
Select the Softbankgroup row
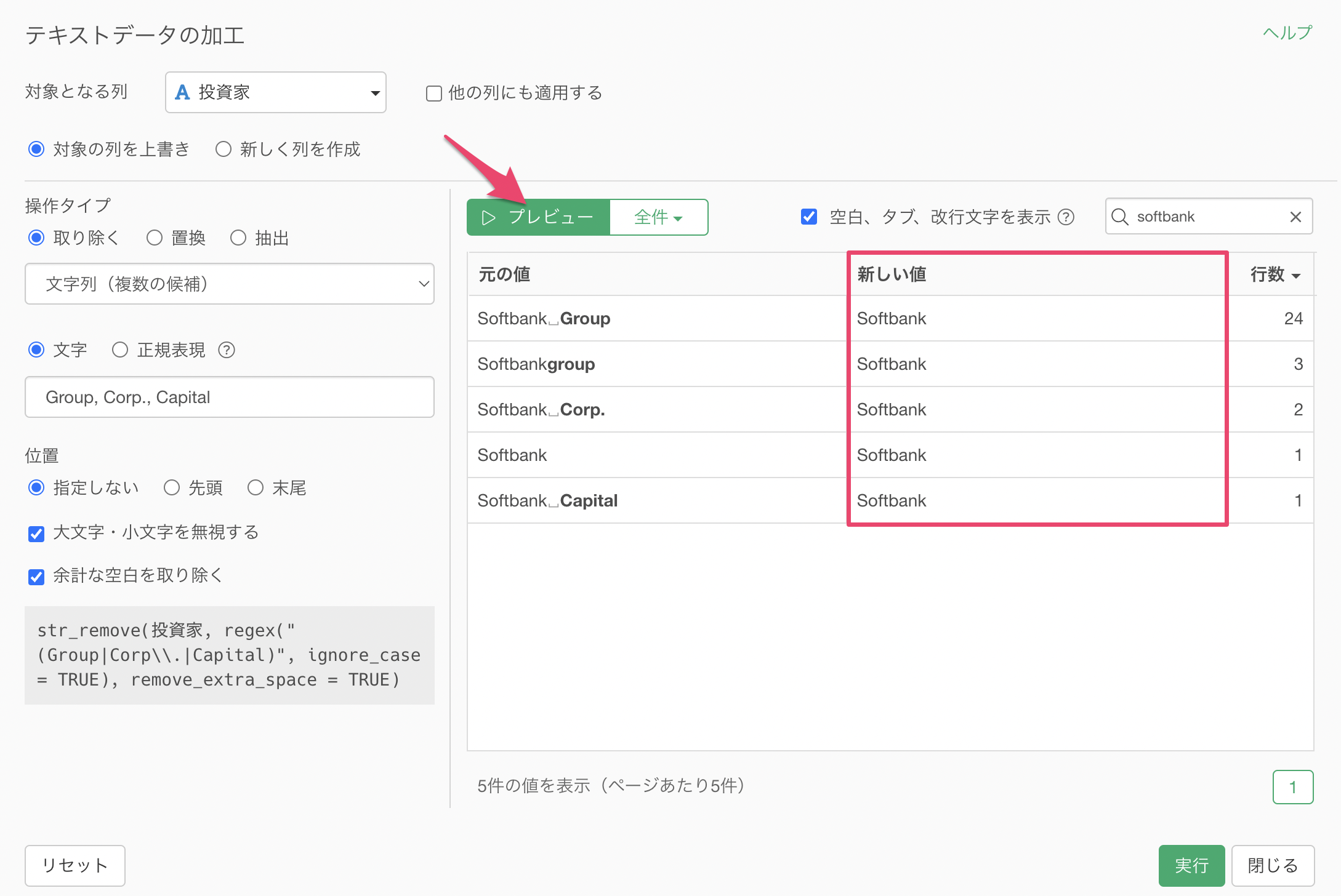pyautogui.click(x=890, y=364)
